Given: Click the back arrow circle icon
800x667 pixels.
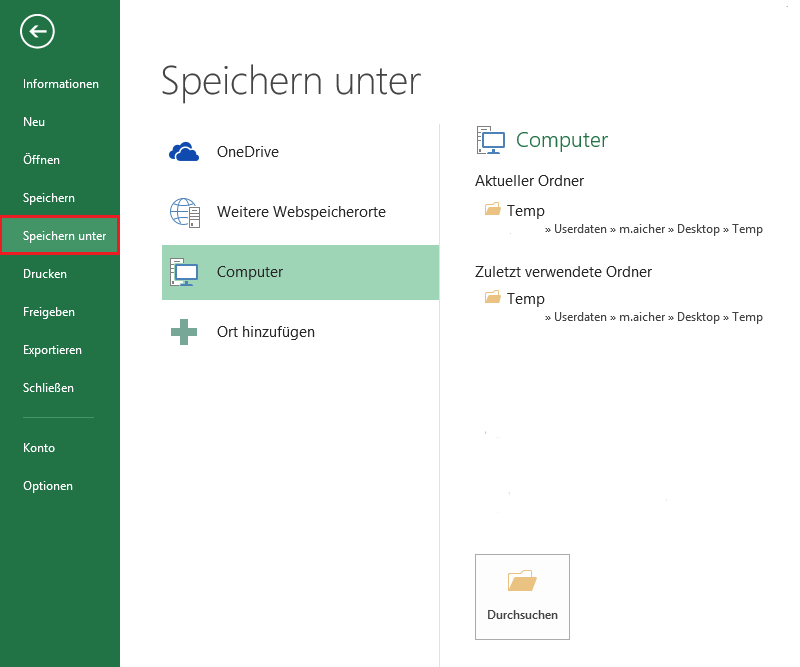Looking at the screenshot, I should click(37, 32).
